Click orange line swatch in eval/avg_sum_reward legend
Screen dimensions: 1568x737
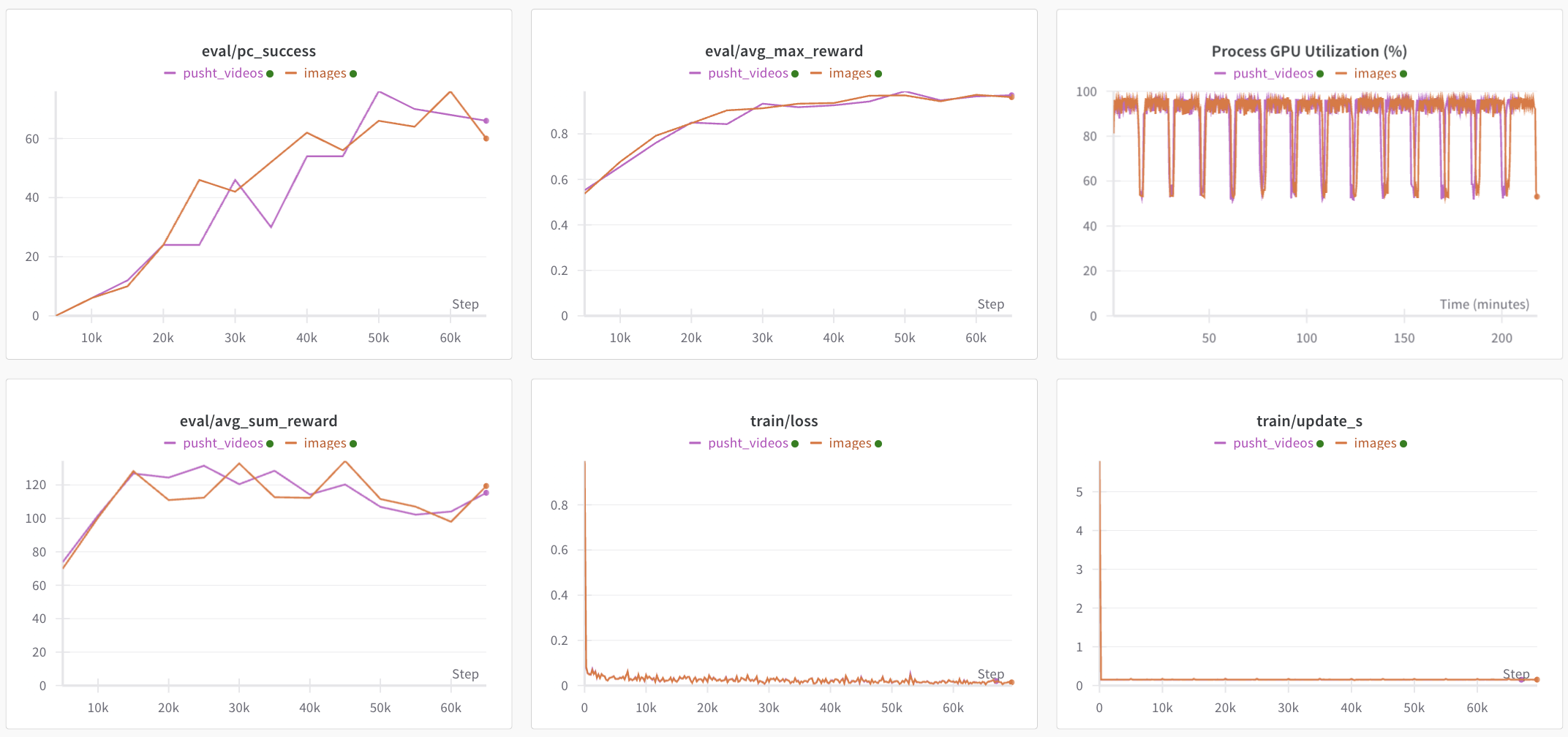tap(290, 444)
